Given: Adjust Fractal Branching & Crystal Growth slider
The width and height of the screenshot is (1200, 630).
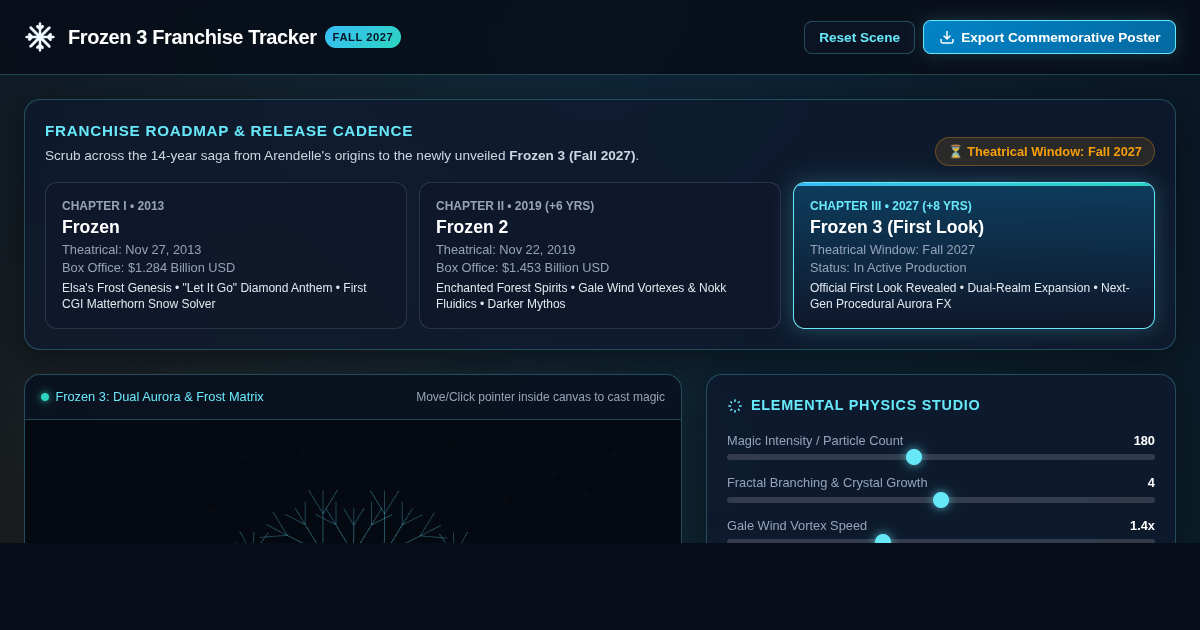Looking at the screenshot, I should [941, 500].
